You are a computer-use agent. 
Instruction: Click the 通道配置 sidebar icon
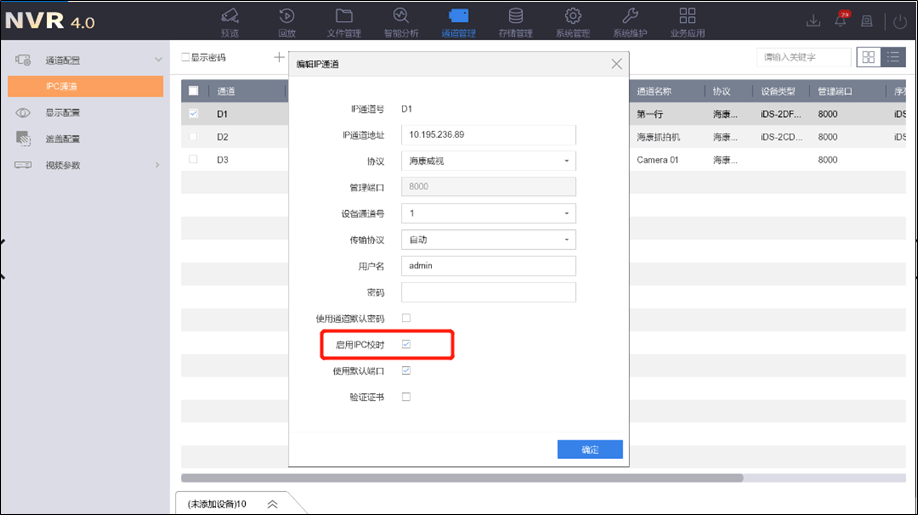point(23,60)
